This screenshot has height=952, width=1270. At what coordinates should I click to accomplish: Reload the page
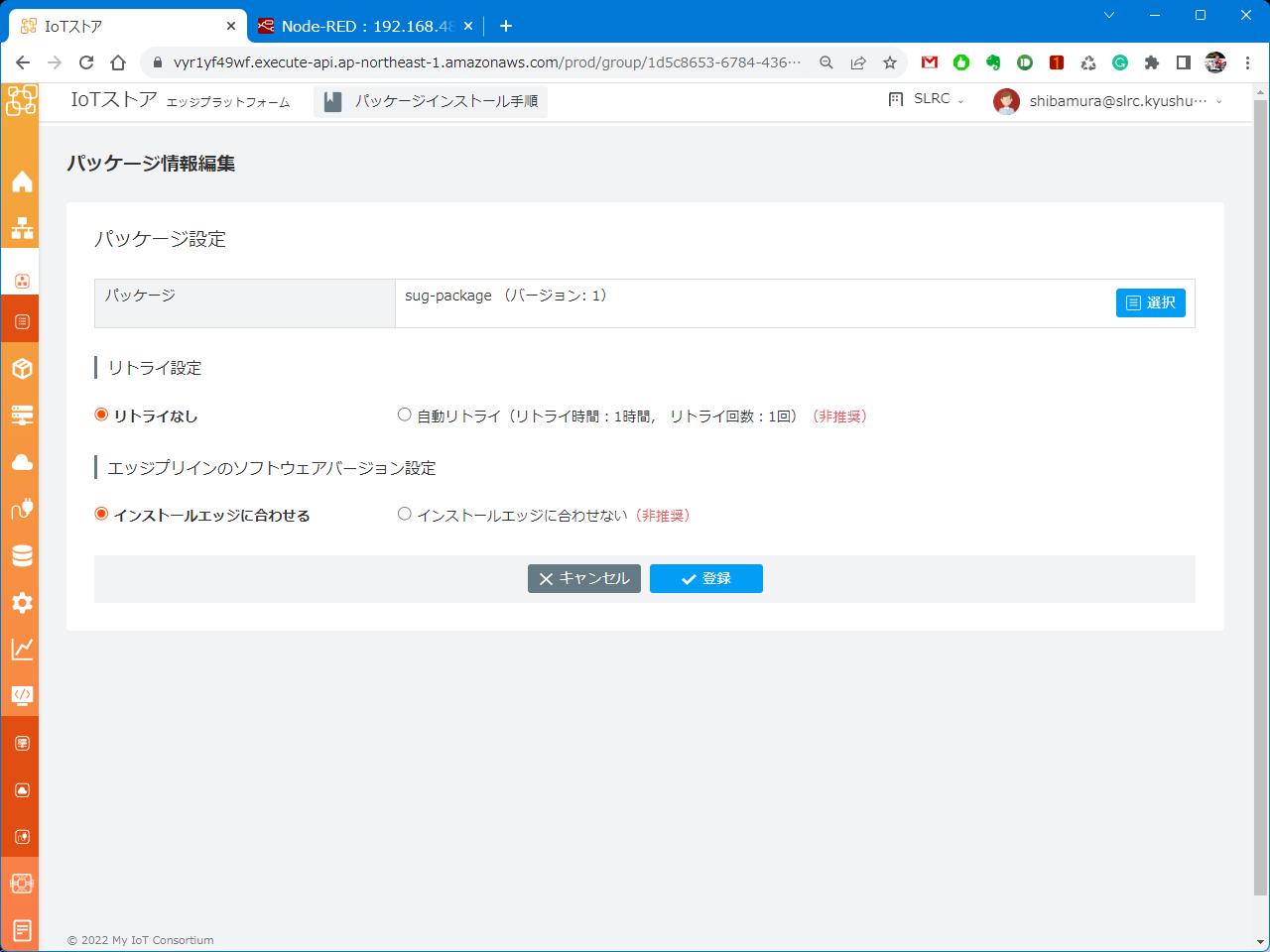pyautogui.click(x=86, y=62)
